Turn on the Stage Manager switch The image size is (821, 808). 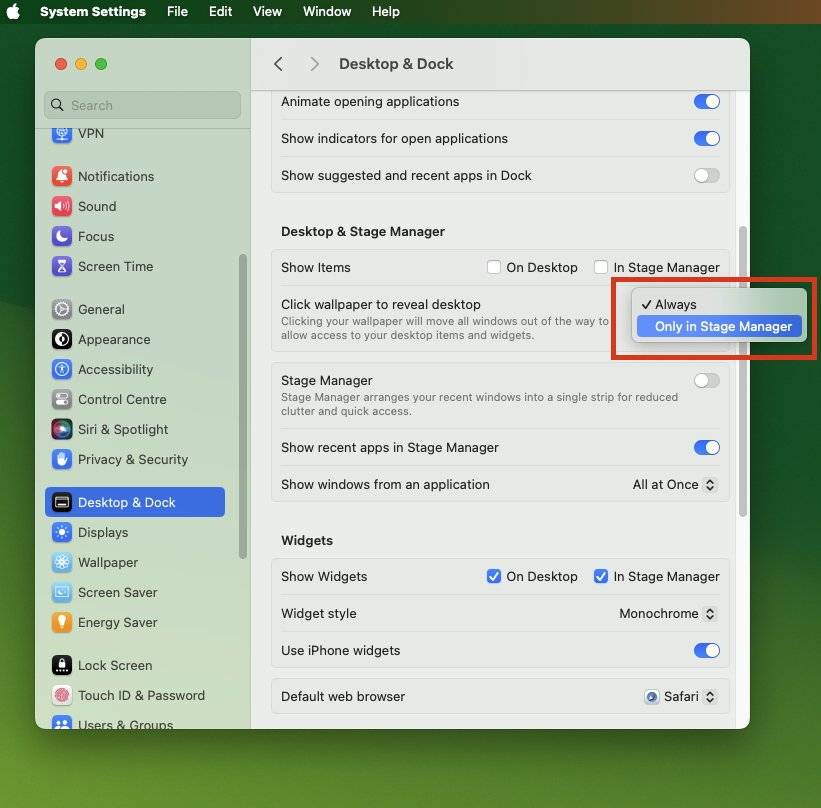tap(706, 381)
